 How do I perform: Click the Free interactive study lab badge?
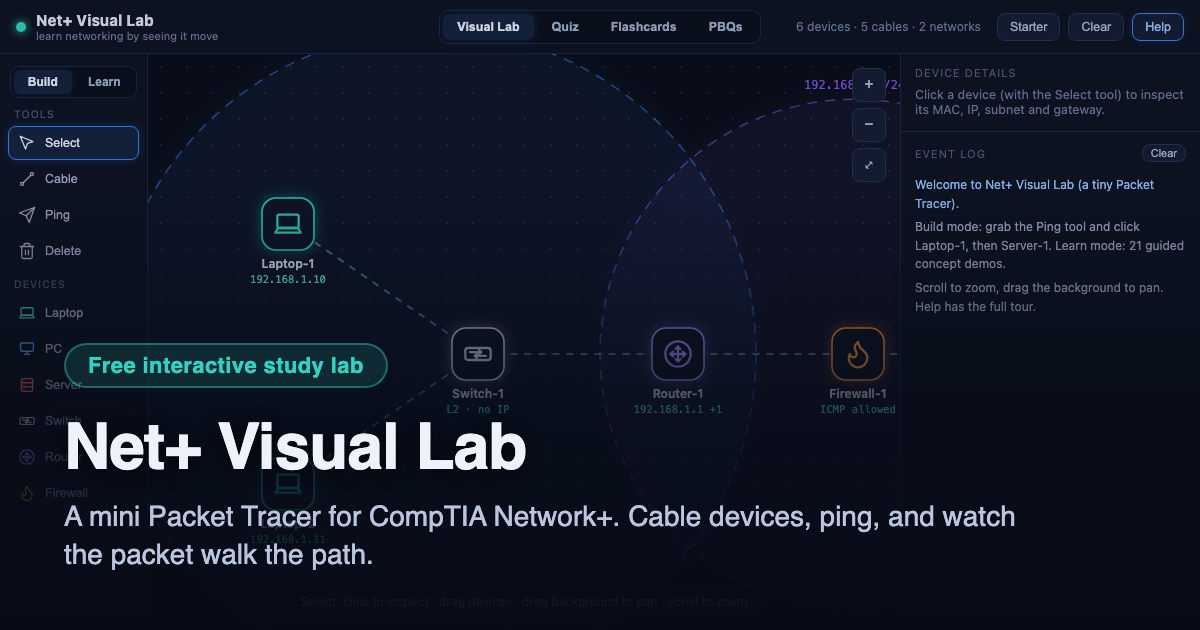click(226, 365)
